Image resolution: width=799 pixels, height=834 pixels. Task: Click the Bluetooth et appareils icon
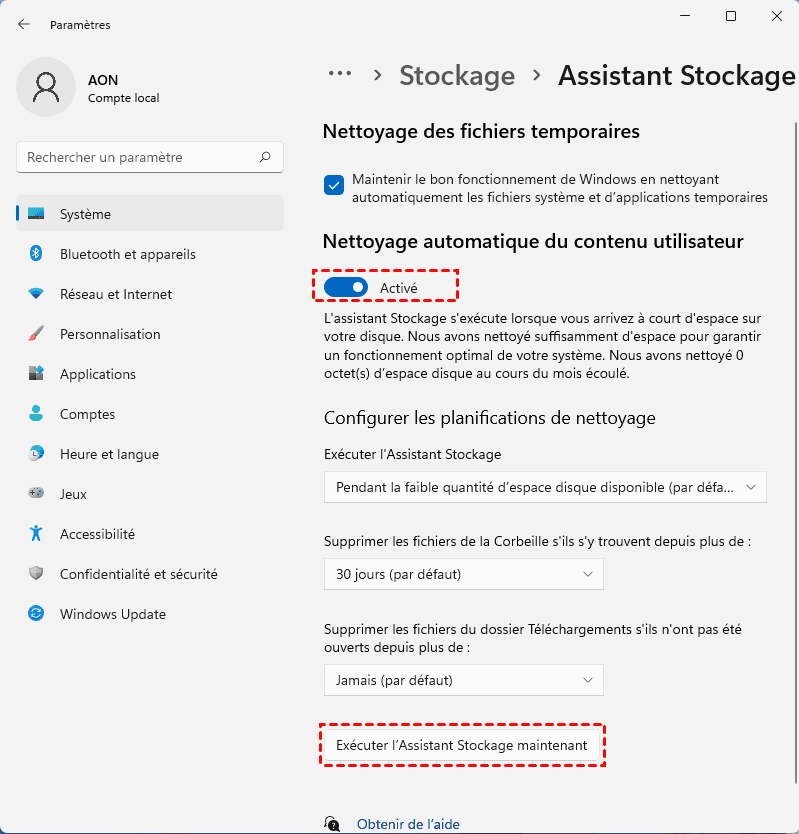point(36,254)
